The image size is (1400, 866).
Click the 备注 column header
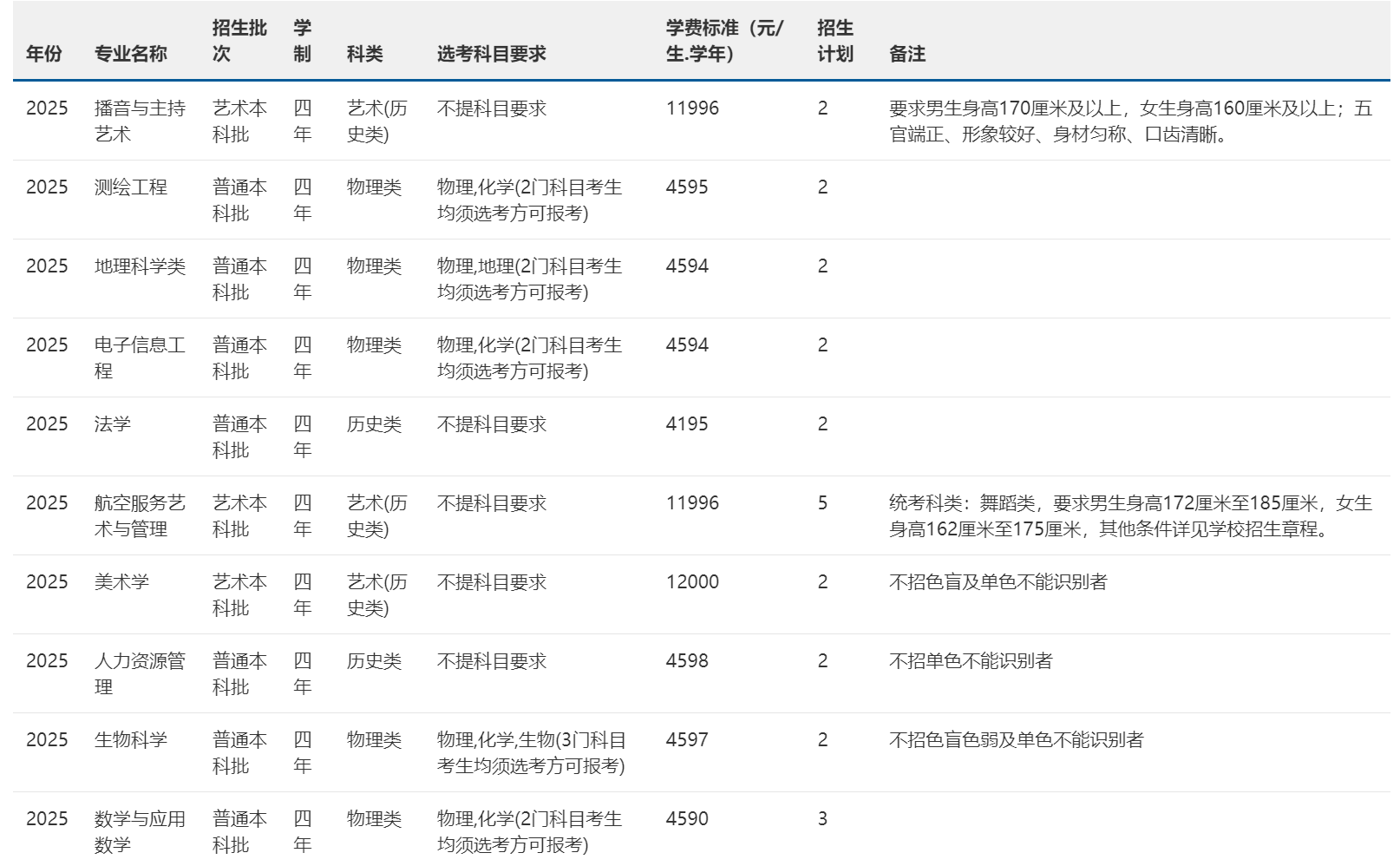coord(906,54)
